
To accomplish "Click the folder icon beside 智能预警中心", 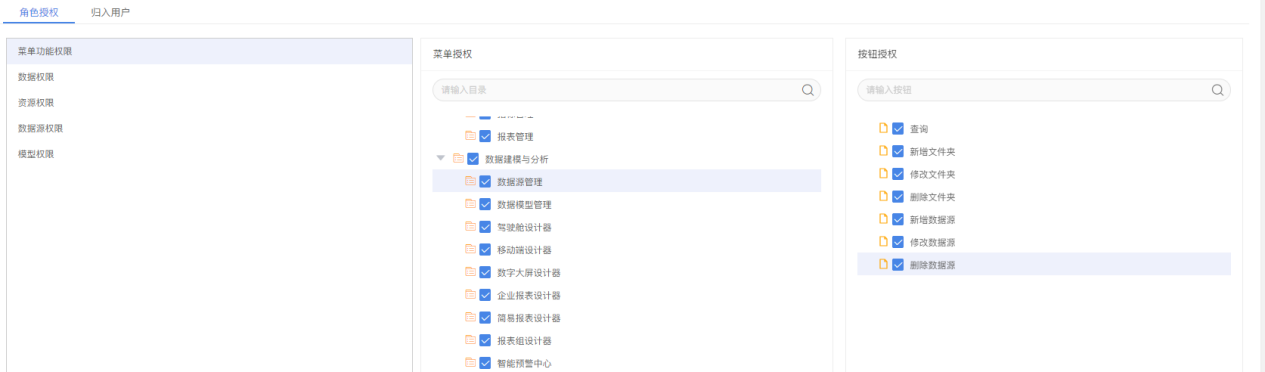I will coord(470,363).
